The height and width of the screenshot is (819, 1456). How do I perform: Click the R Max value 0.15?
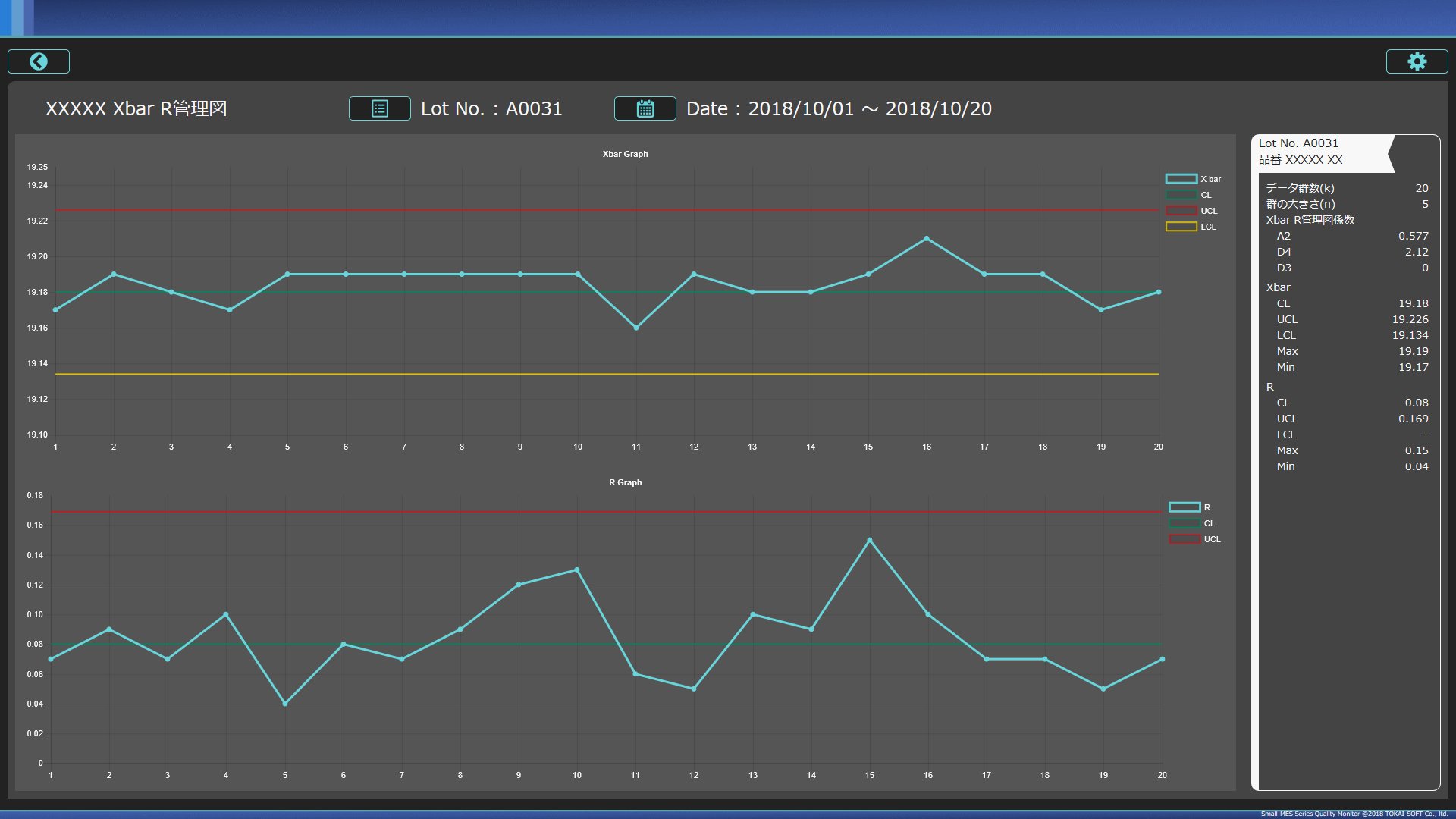[1417, 450]
